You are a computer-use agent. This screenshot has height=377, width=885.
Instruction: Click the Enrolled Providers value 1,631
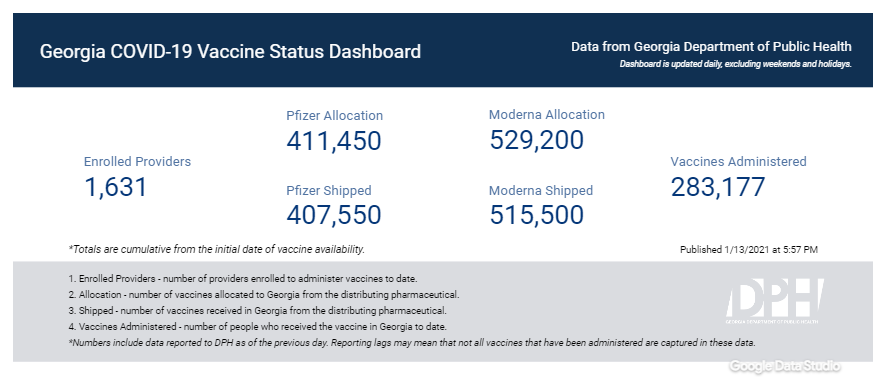point(116,187)
